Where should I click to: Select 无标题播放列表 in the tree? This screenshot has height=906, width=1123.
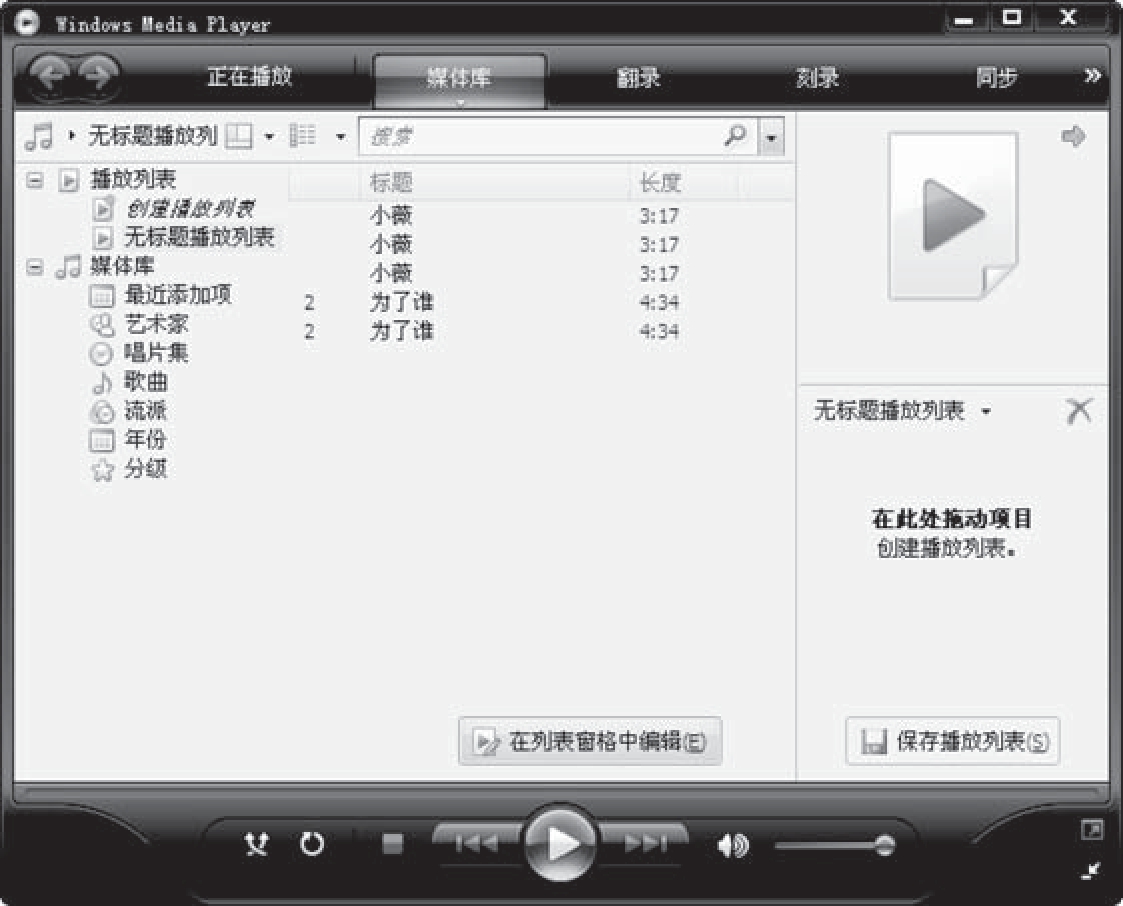click(199, 237)
